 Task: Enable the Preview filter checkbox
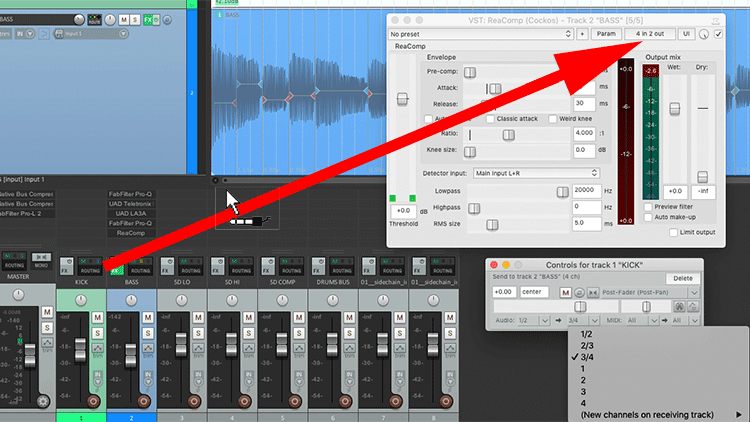(648, 207)
